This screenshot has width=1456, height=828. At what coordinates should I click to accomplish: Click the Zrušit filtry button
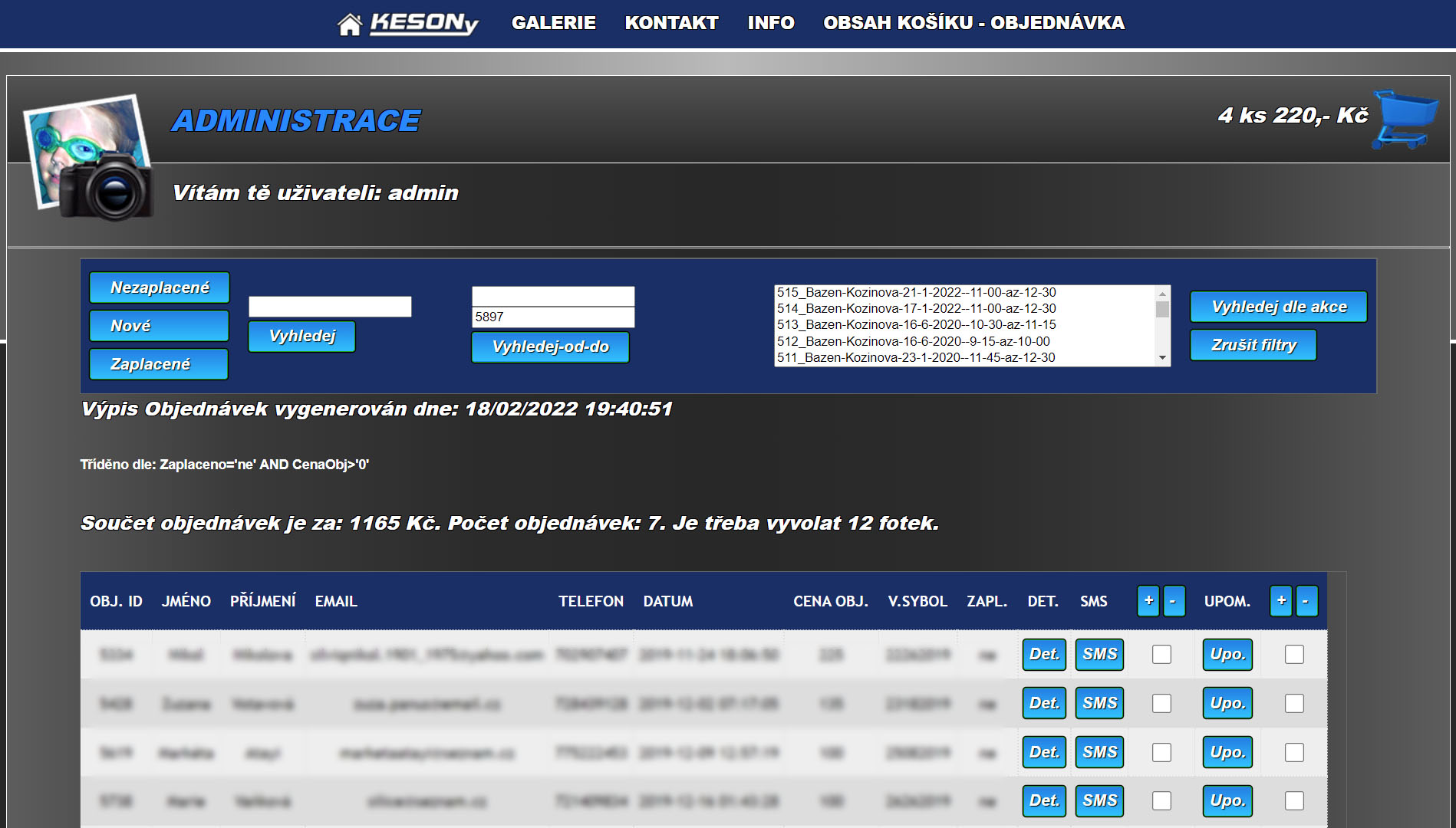1253,345
